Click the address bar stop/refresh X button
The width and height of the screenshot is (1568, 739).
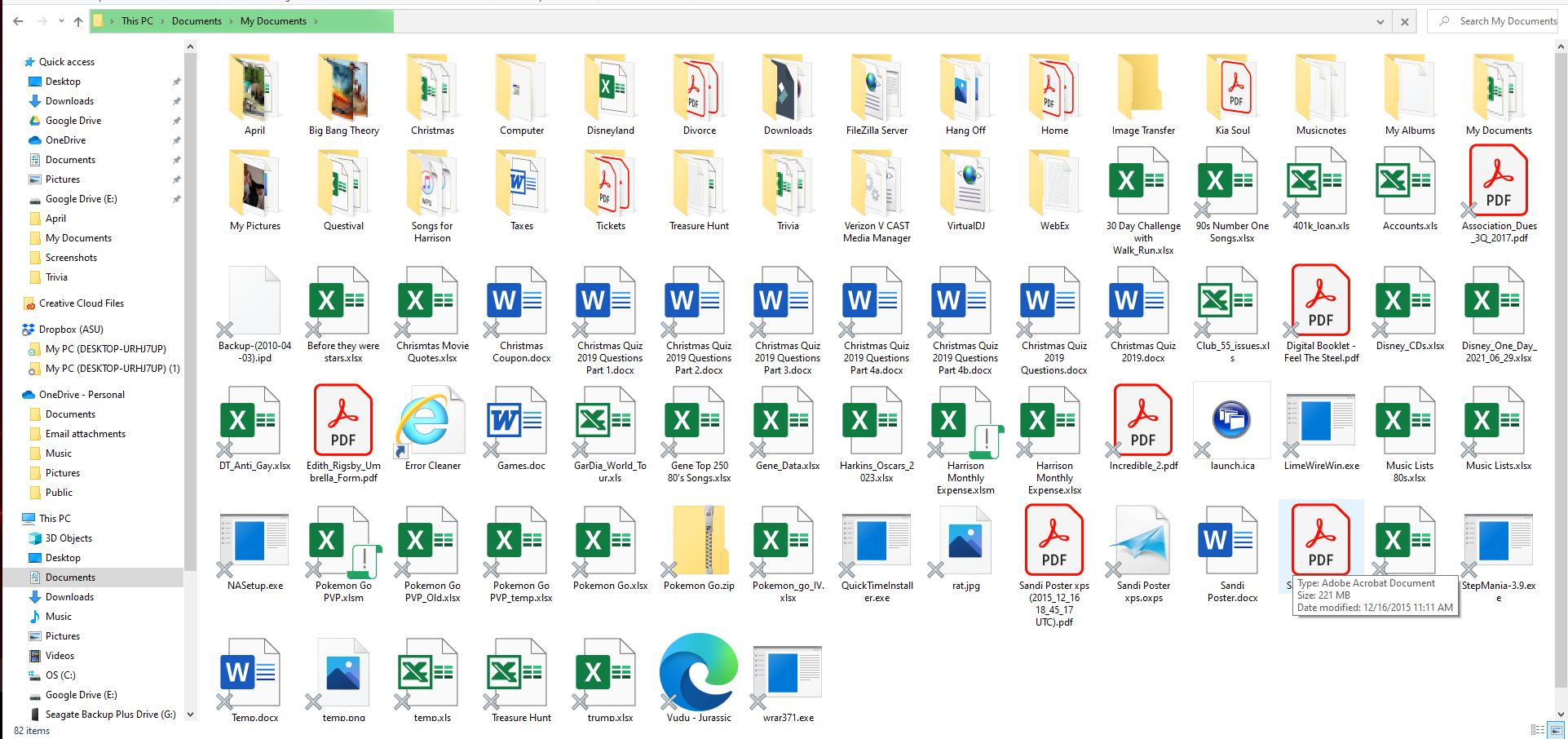pos(1404,22)
